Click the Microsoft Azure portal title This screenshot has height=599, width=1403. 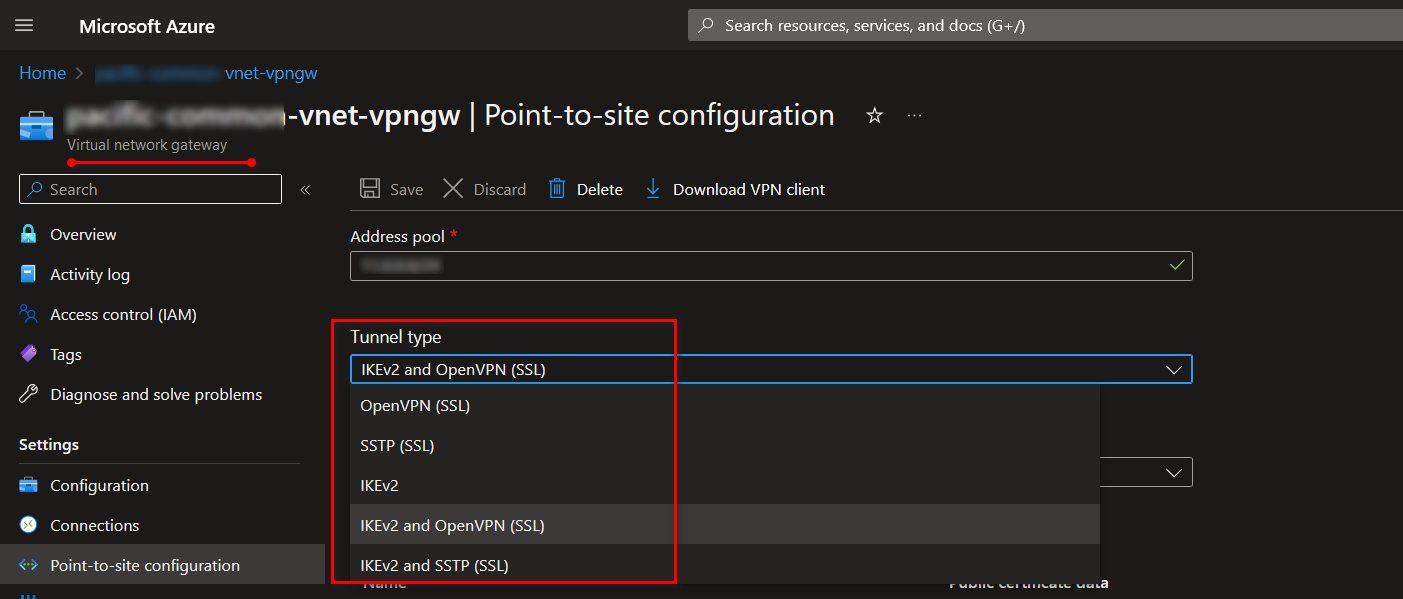coord(147,26)
